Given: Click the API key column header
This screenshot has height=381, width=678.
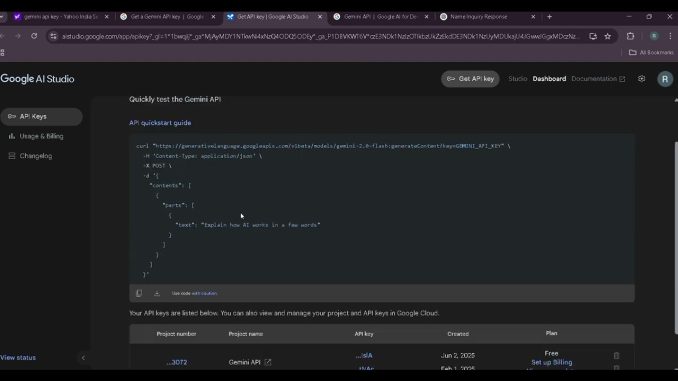Looking at the screenshot, I should point(364,334).
